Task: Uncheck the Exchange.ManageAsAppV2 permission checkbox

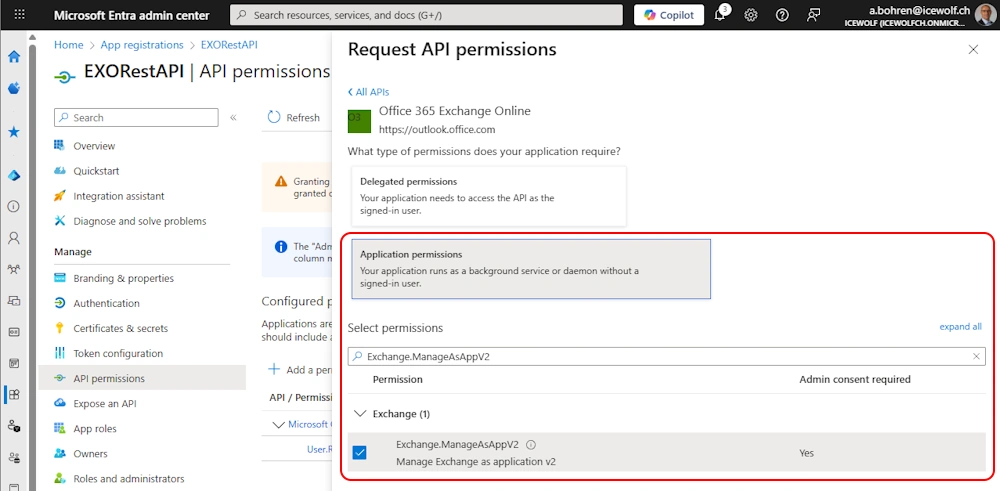Action: coord(359,453)
